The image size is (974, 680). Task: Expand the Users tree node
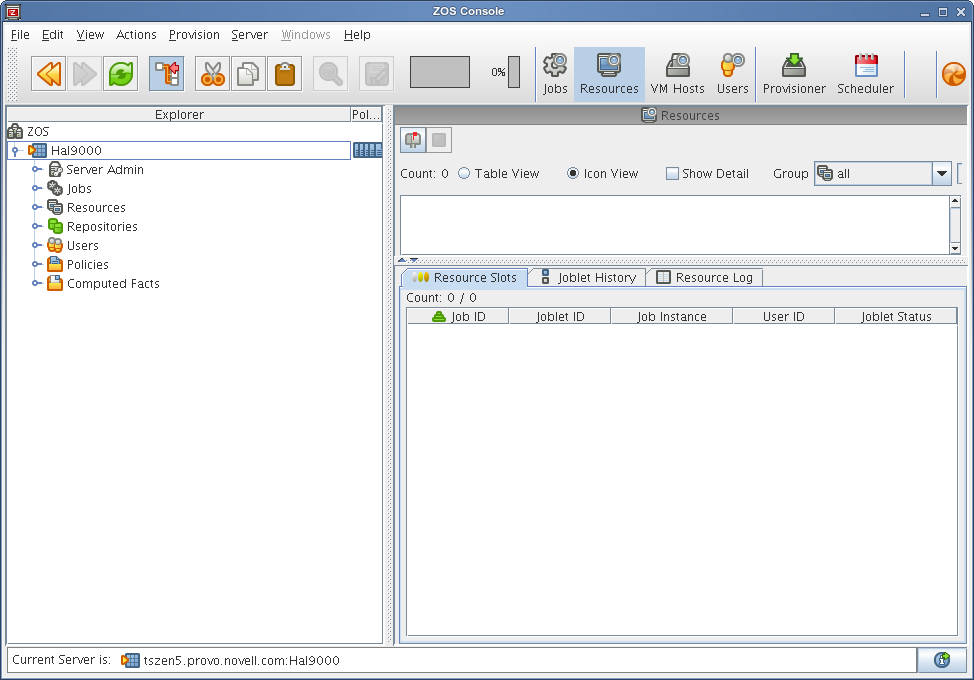(x=37, y=245)
